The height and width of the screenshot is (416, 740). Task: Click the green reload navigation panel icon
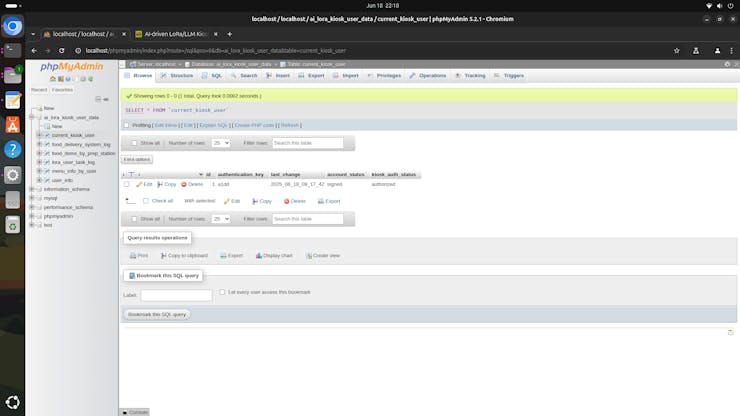[x=91, y=79]
